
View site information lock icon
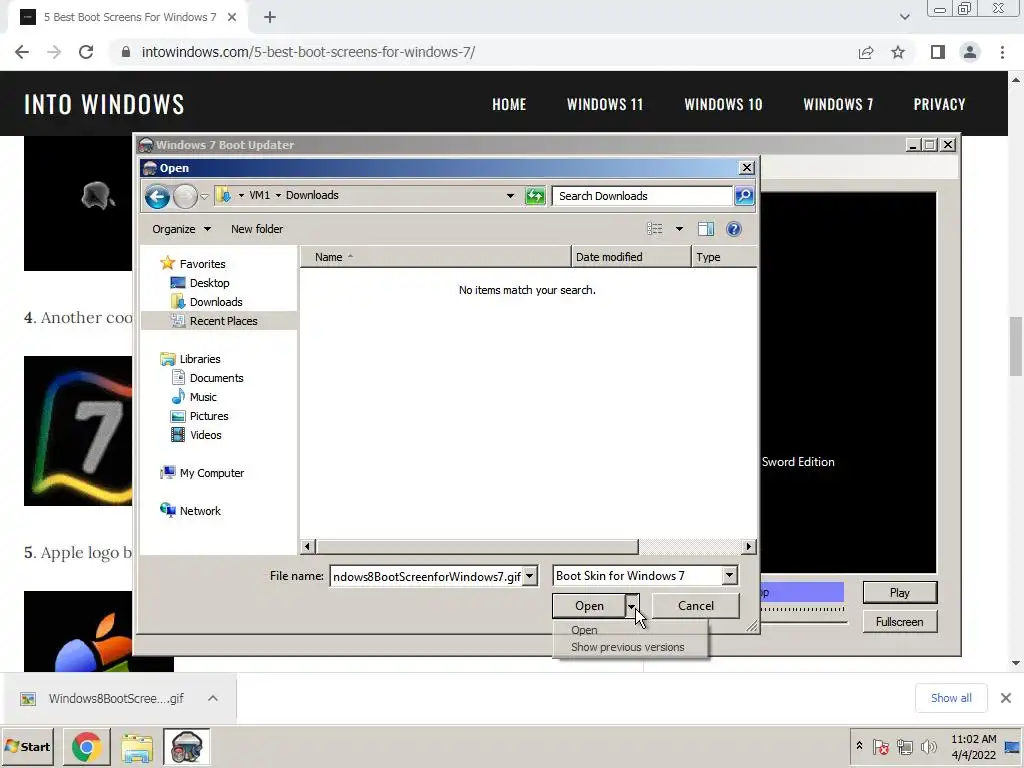[x=126, y=52]
